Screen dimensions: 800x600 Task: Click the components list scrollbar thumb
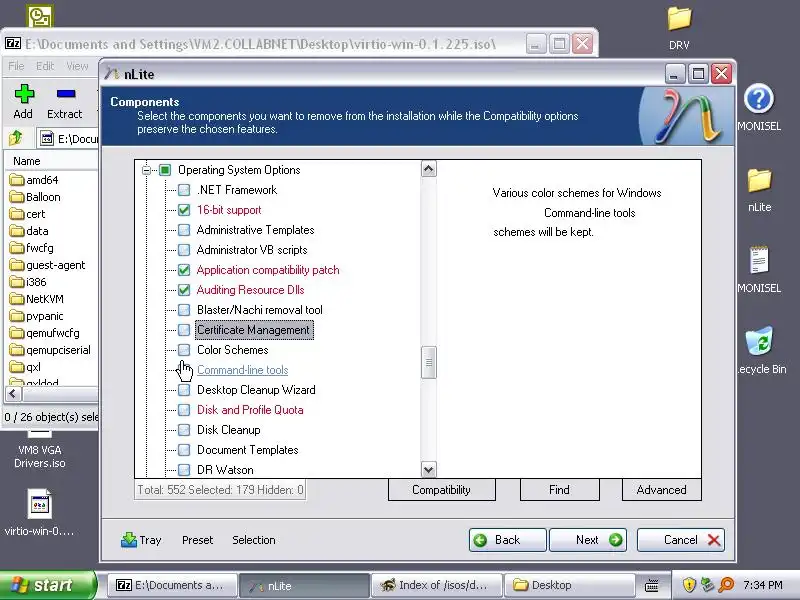(429, 363)
